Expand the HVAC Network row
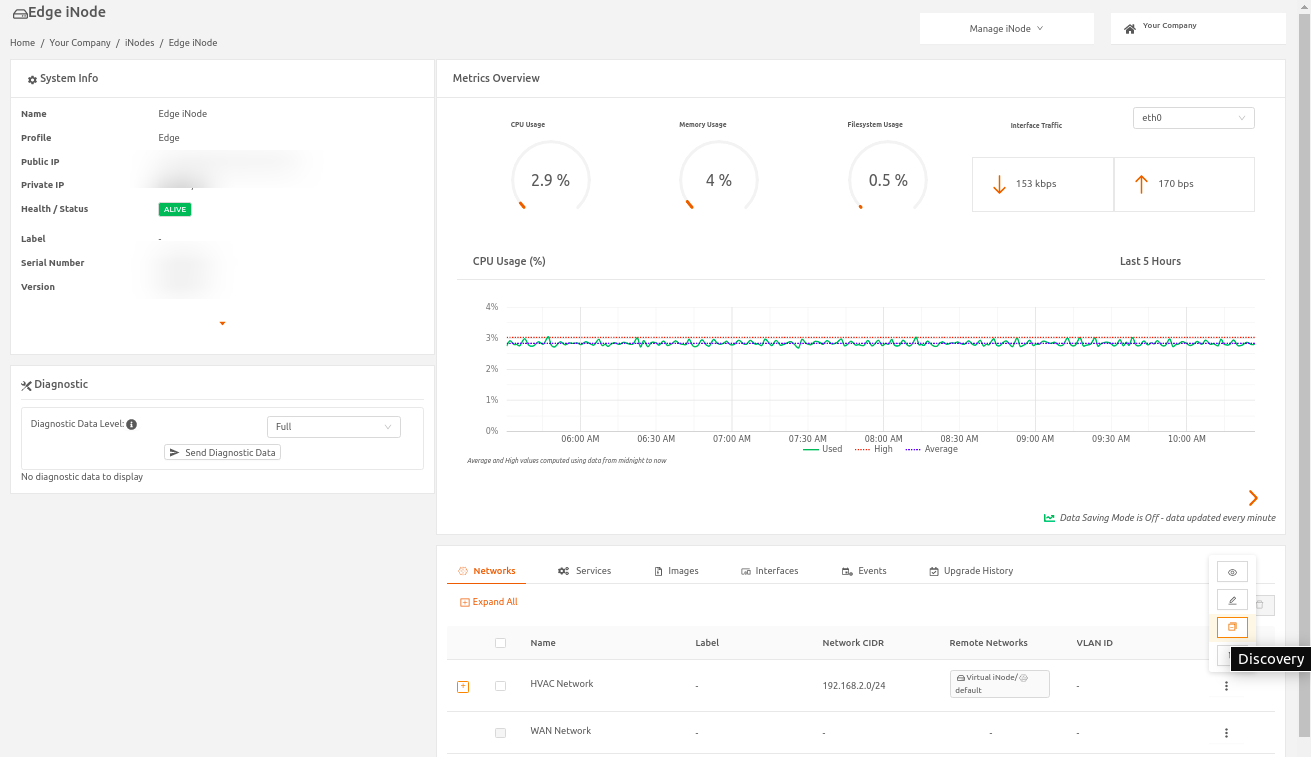Image resolution: width=1311 pixels, height=757 pixels. point(463,686)
